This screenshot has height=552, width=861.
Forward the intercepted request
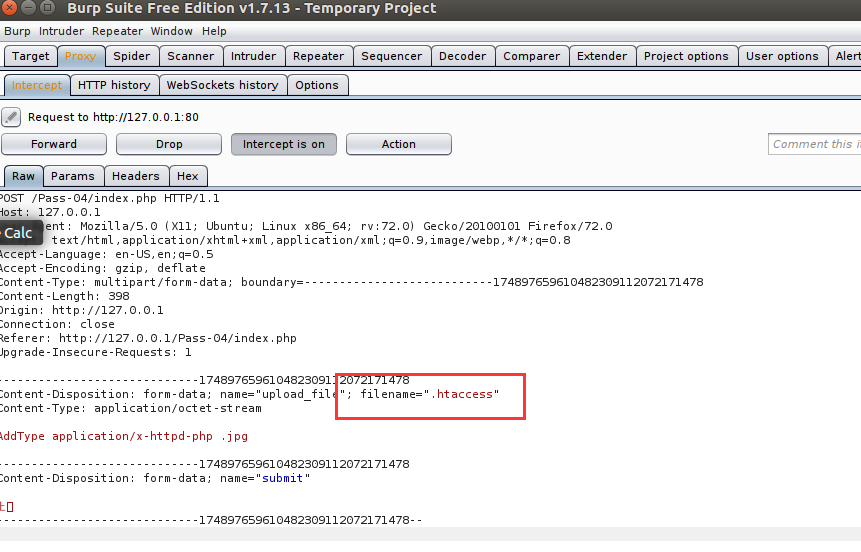tap(54, 144)
